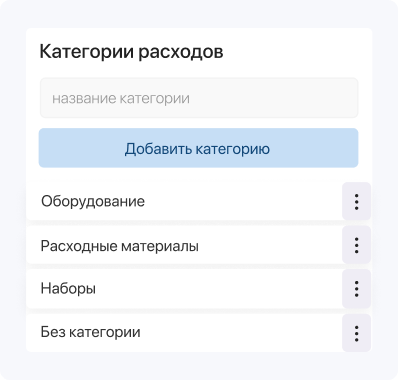Click the Наборы label text

tap(68, 289)
